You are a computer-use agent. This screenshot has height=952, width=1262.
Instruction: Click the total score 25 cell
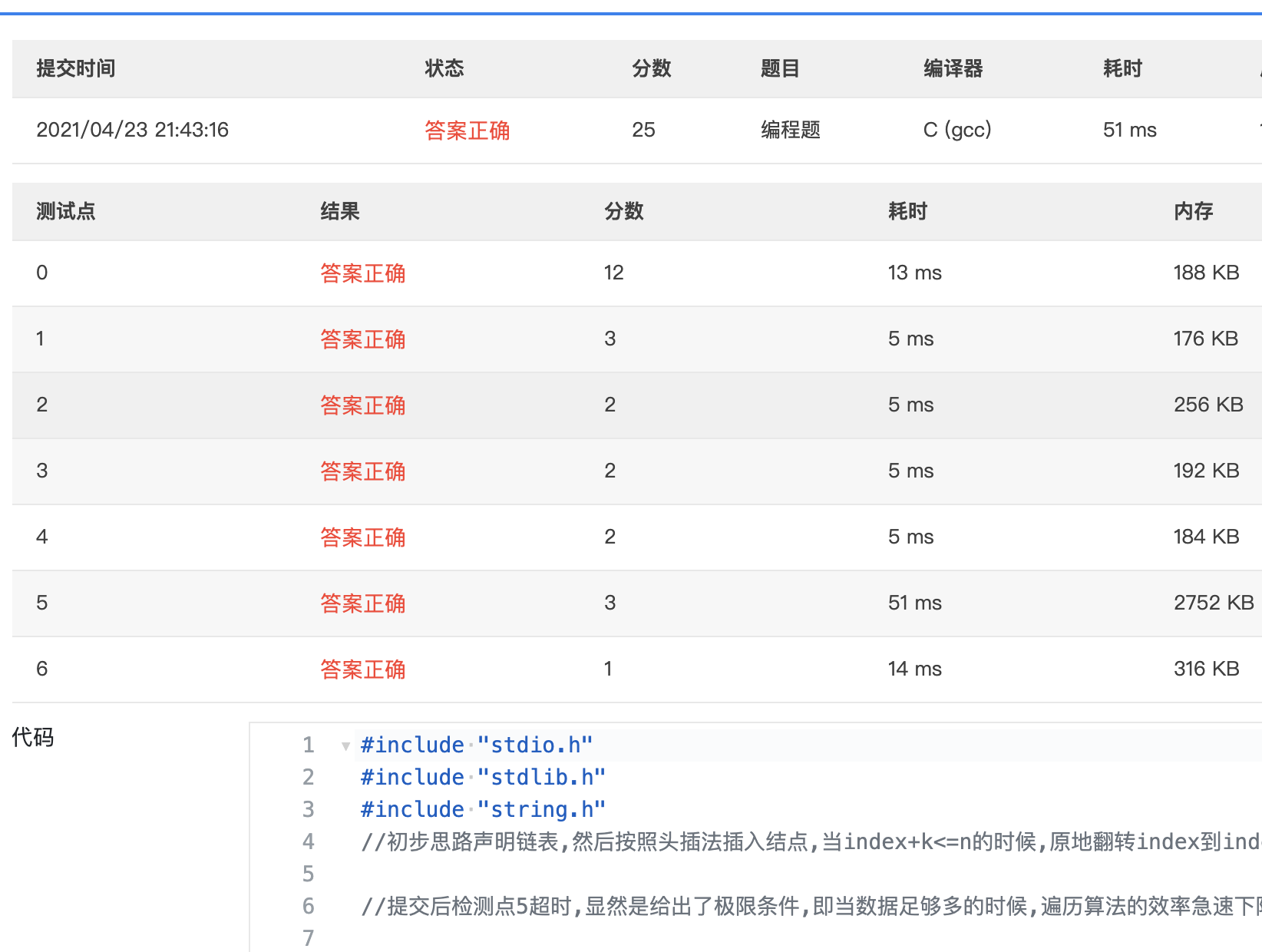643,130
